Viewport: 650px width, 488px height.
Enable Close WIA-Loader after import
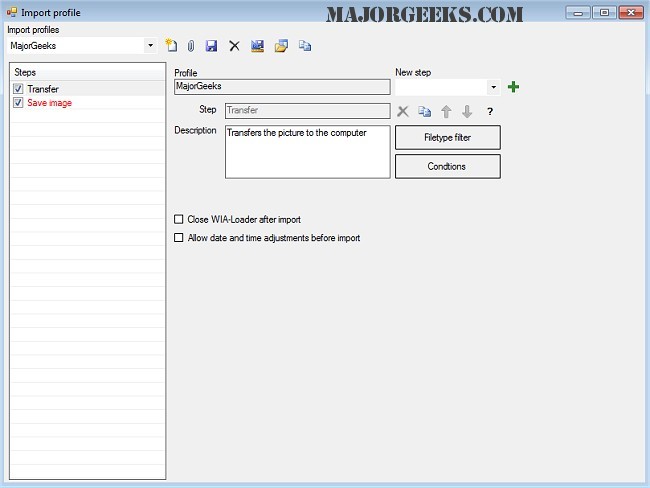[x=179, y=219]
